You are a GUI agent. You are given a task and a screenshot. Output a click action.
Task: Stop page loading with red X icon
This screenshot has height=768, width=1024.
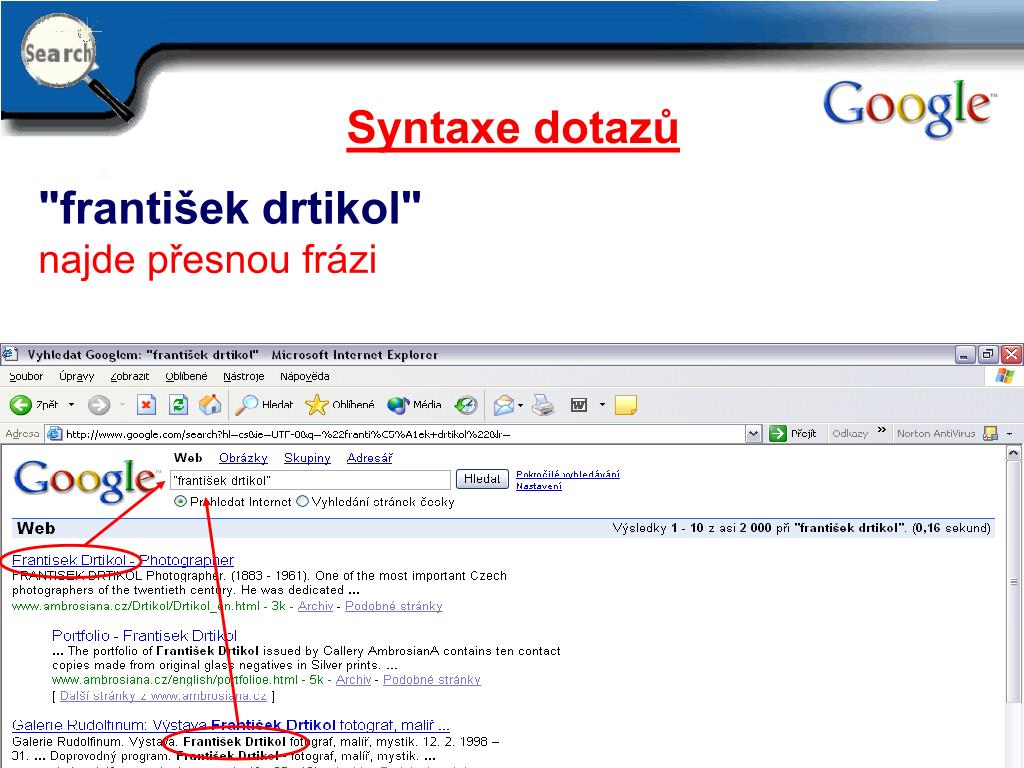click(146, 405)
